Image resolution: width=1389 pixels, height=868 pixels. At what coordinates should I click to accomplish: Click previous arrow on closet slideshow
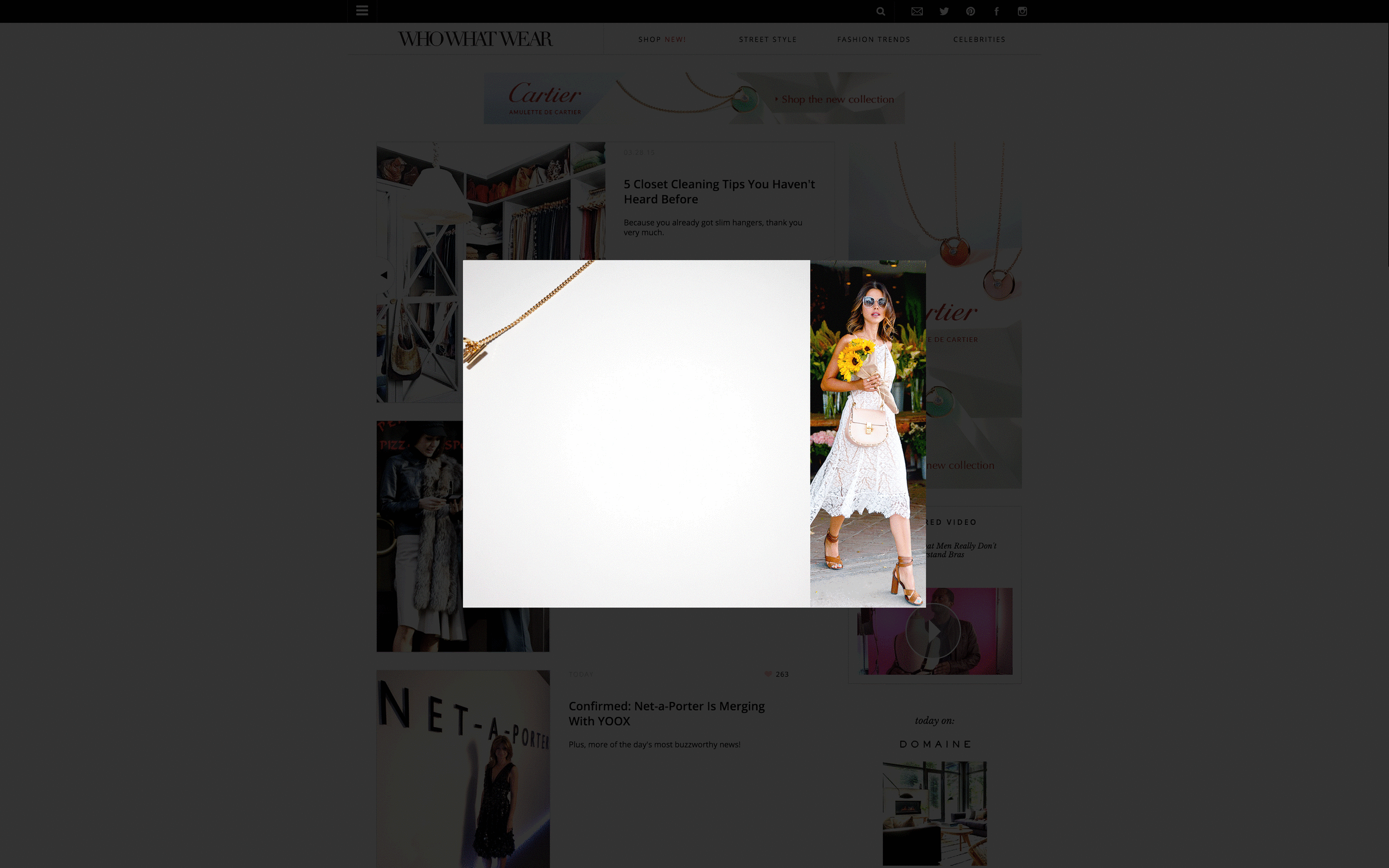[x=383, y=275]
